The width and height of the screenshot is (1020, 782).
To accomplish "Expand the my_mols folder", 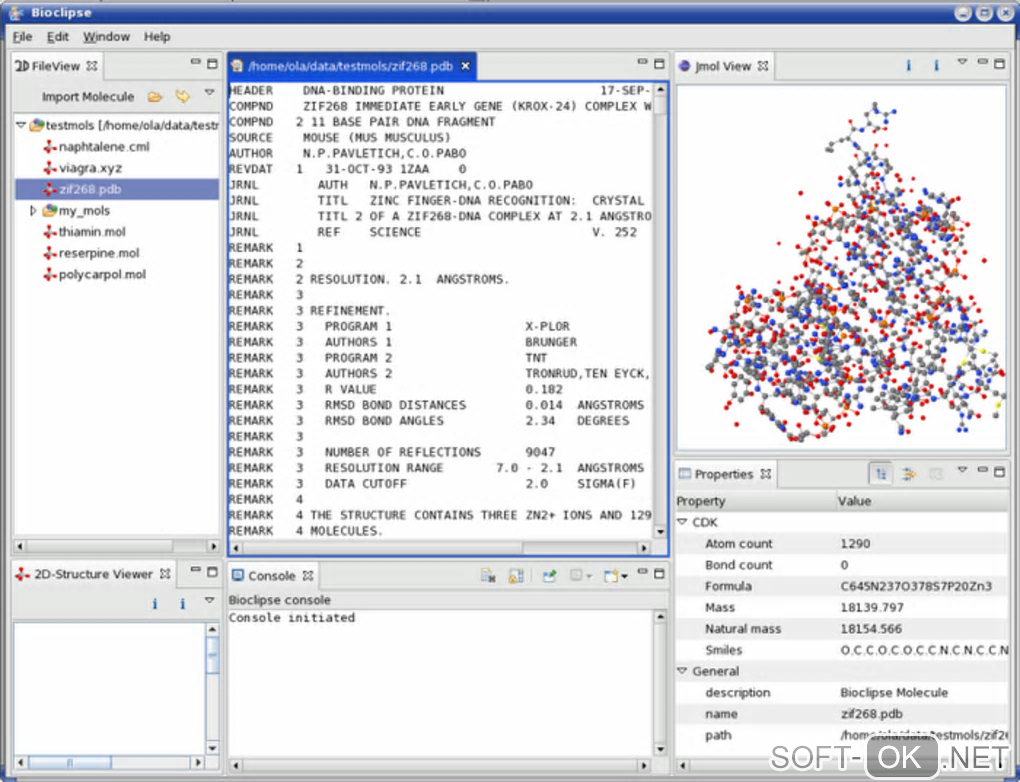I will pyautogui.click(x=33, y=211).
